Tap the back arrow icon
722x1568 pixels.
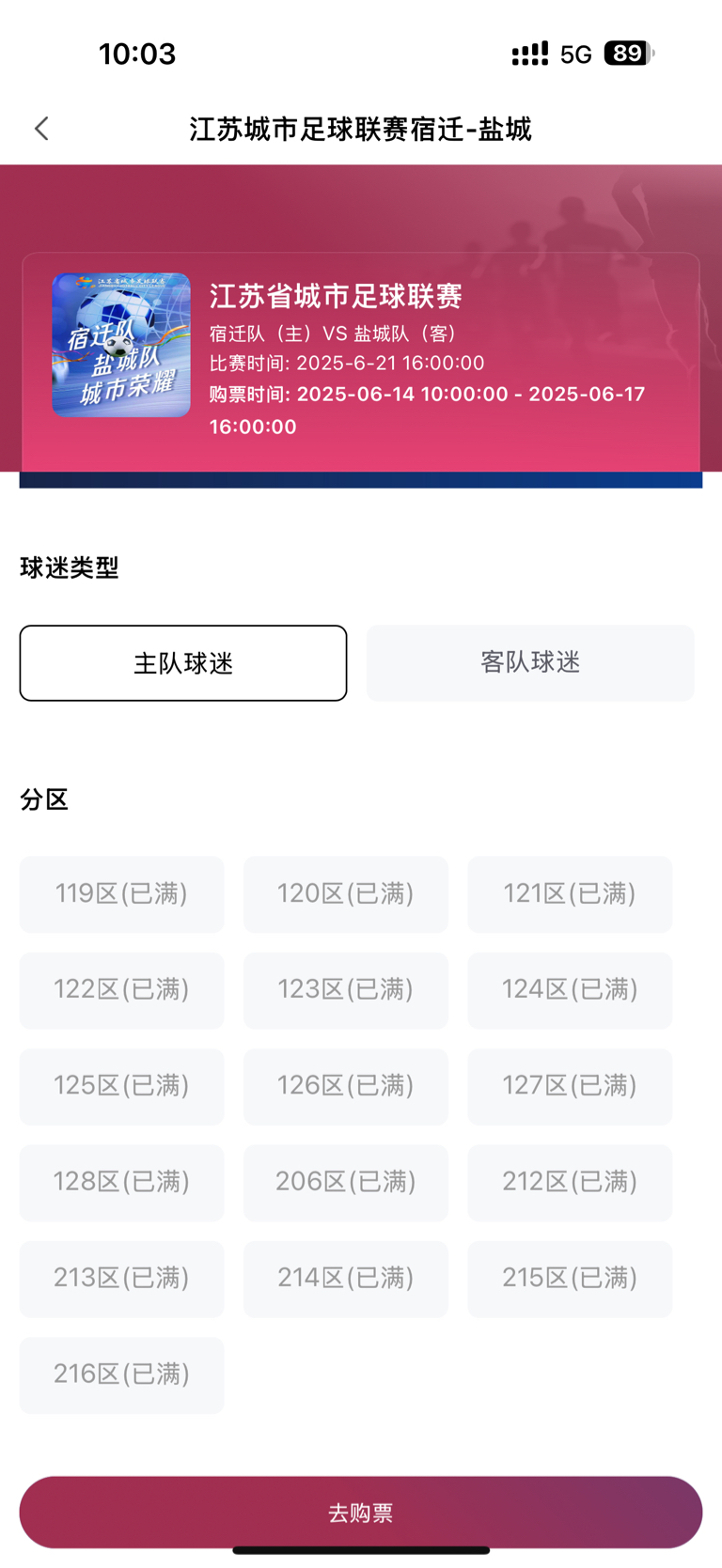pyautogui.click(x=41, y=129)
